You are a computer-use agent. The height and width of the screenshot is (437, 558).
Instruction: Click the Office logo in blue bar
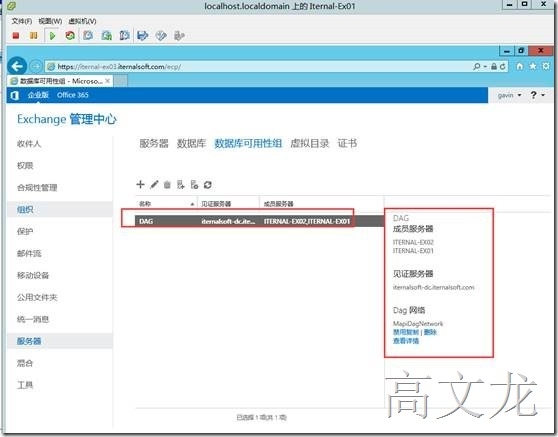(x=15, y=95)
